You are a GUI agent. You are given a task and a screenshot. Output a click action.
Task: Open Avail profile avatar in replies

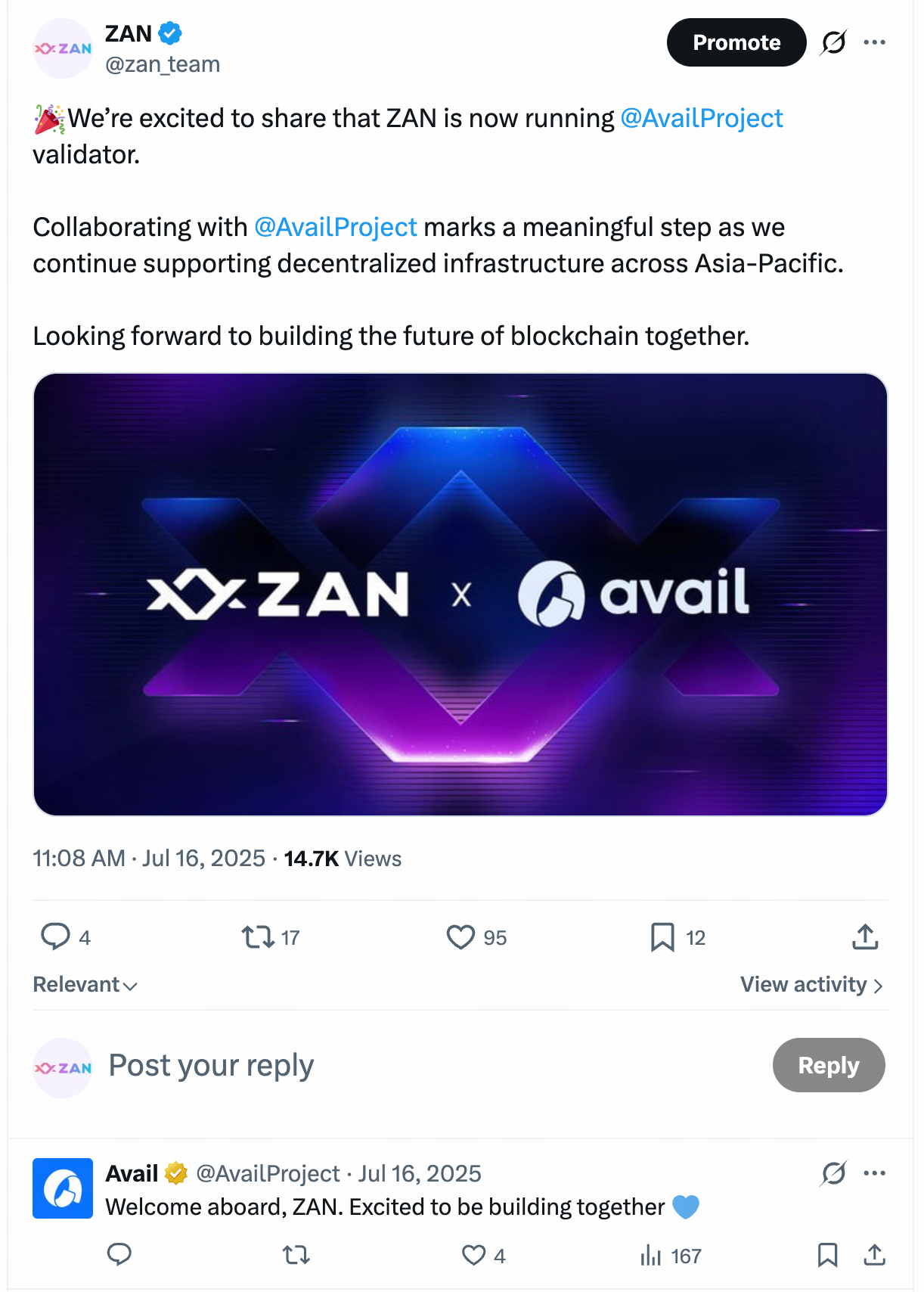point(63,1188)
